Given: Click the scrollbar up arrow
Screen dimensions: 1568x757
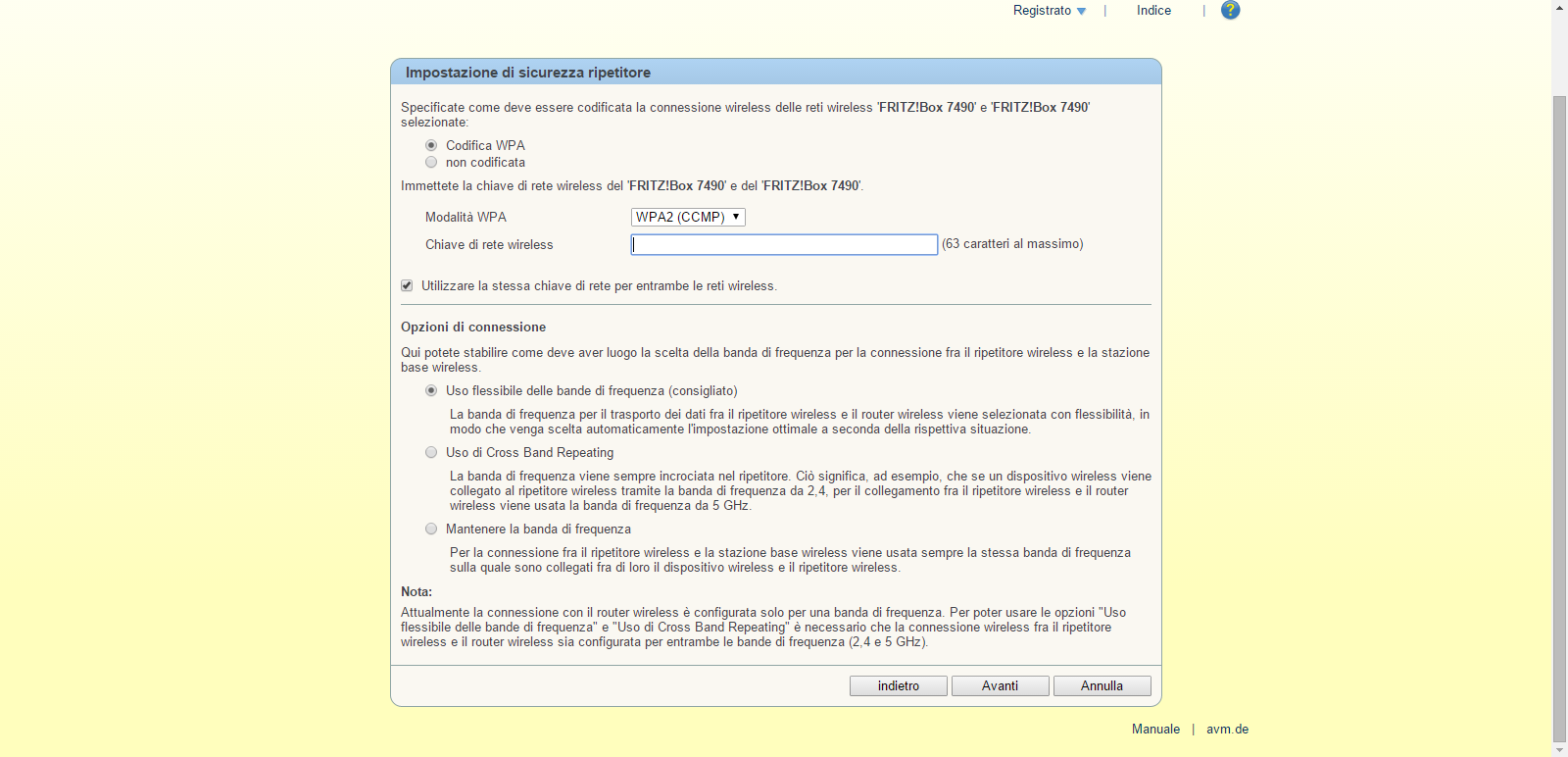Looking at the screenshot, I should click(1559, 7).
